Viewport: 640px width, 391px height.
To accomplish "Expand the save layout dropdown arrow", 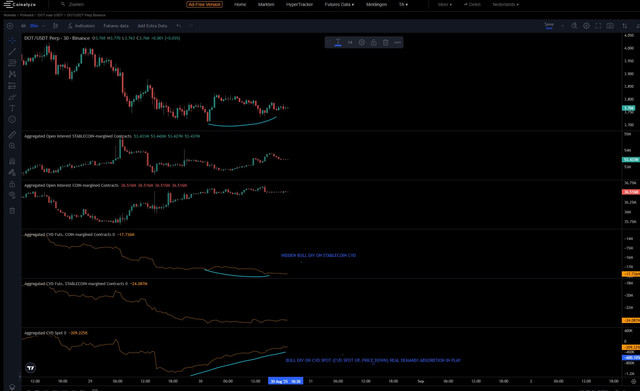I will coord(562,26).
